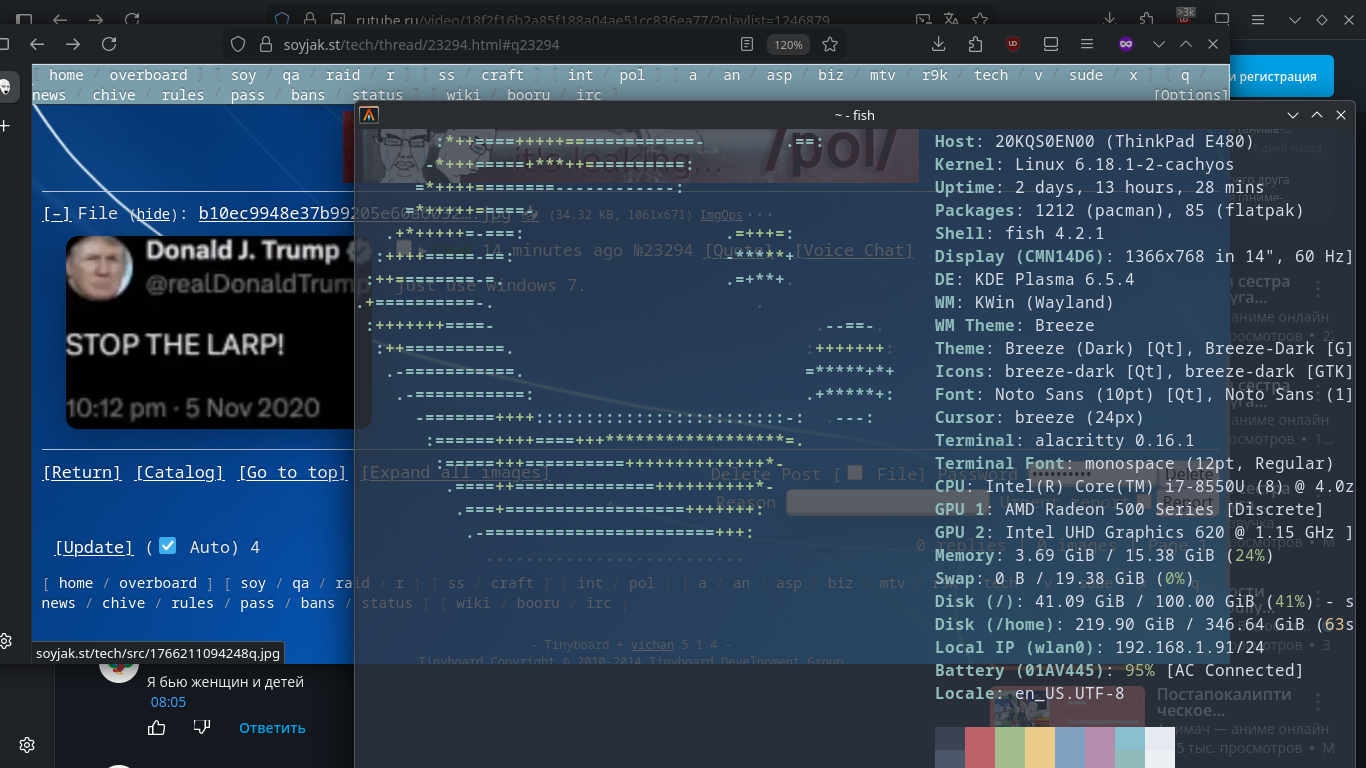This screenshot has width=1366, height=768.
Task: Go to the tech board in top navigation
Action: [x=990, y=75]
